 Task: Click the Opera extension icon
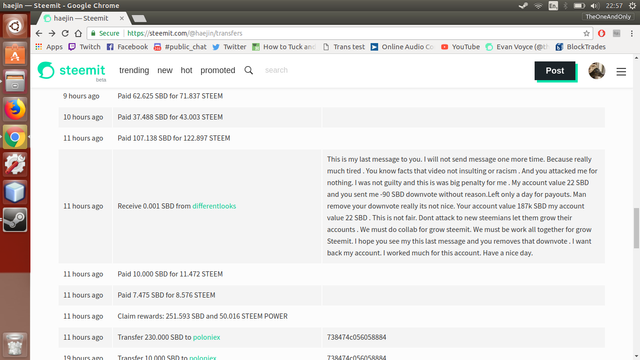point(602,33)
